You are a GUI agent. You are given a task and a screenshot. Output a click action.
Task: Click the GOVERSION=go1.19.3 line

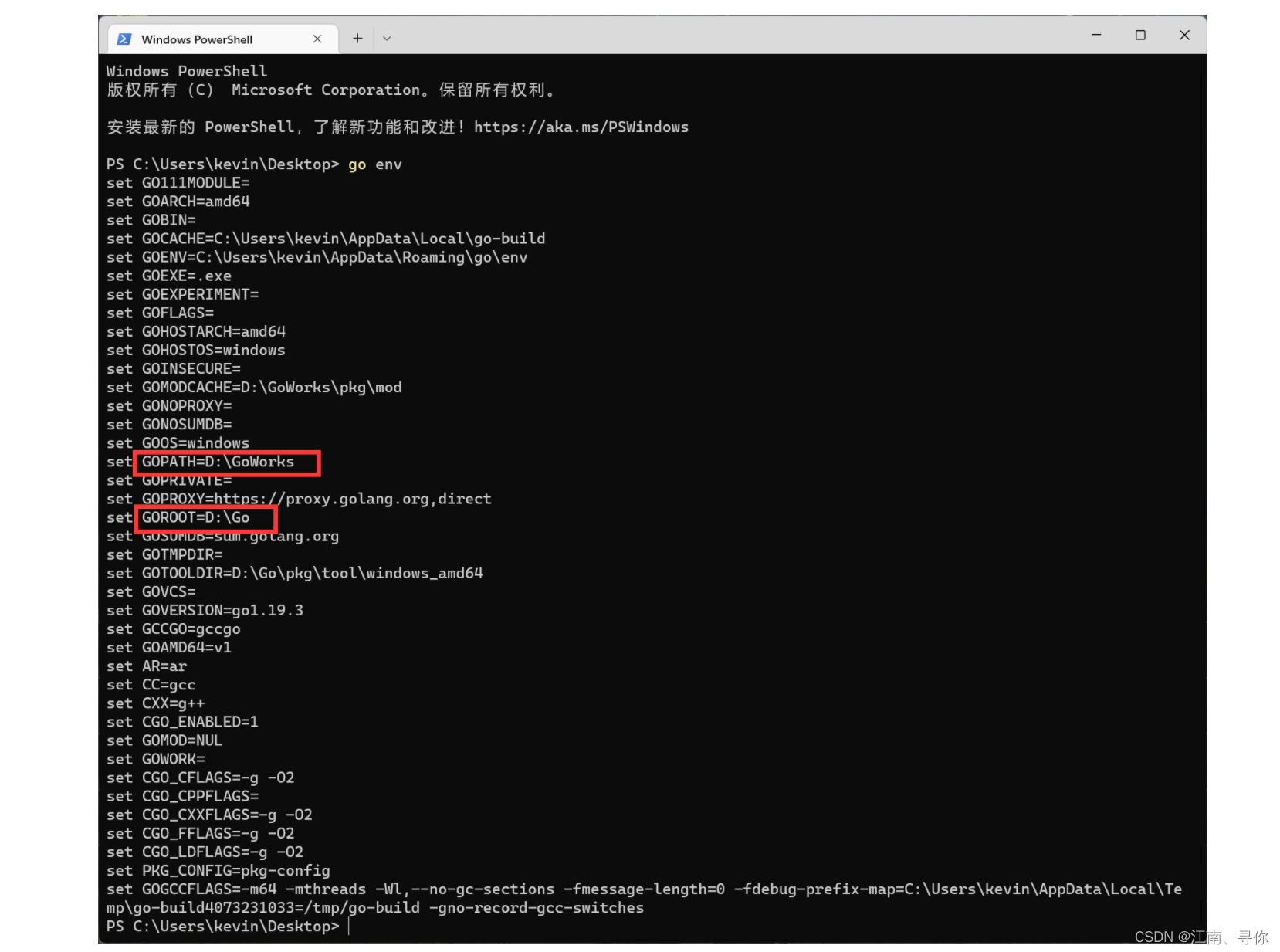pyautogui.click(x=205, y=610)
